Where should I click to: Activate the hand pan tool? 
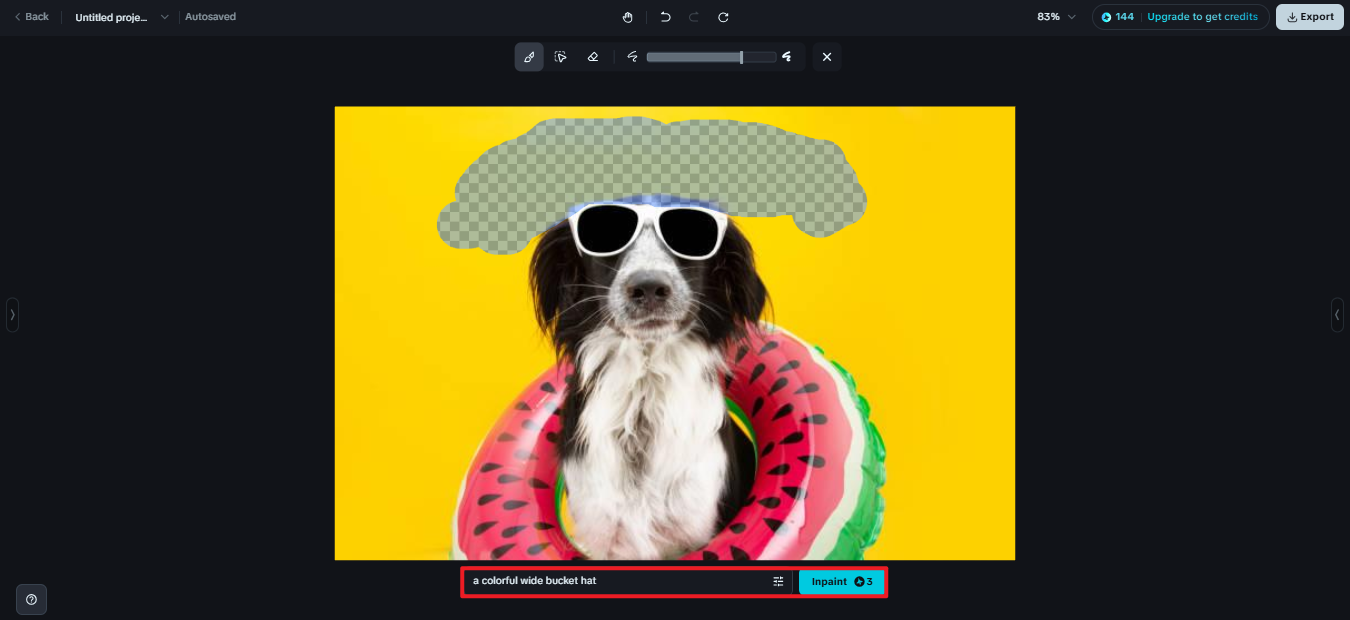click(628, 17)
